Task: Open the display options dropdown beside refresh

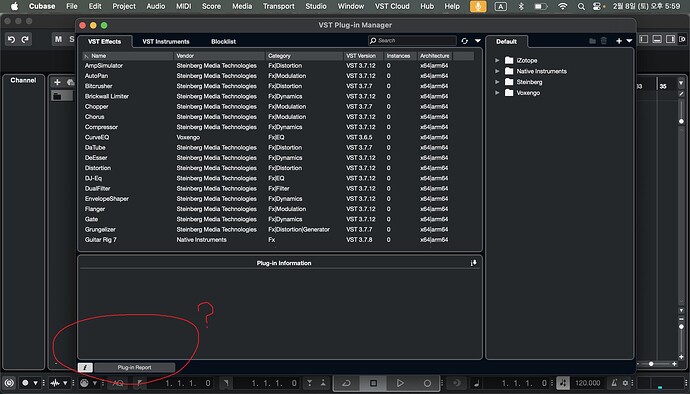Action: (478, 41)
